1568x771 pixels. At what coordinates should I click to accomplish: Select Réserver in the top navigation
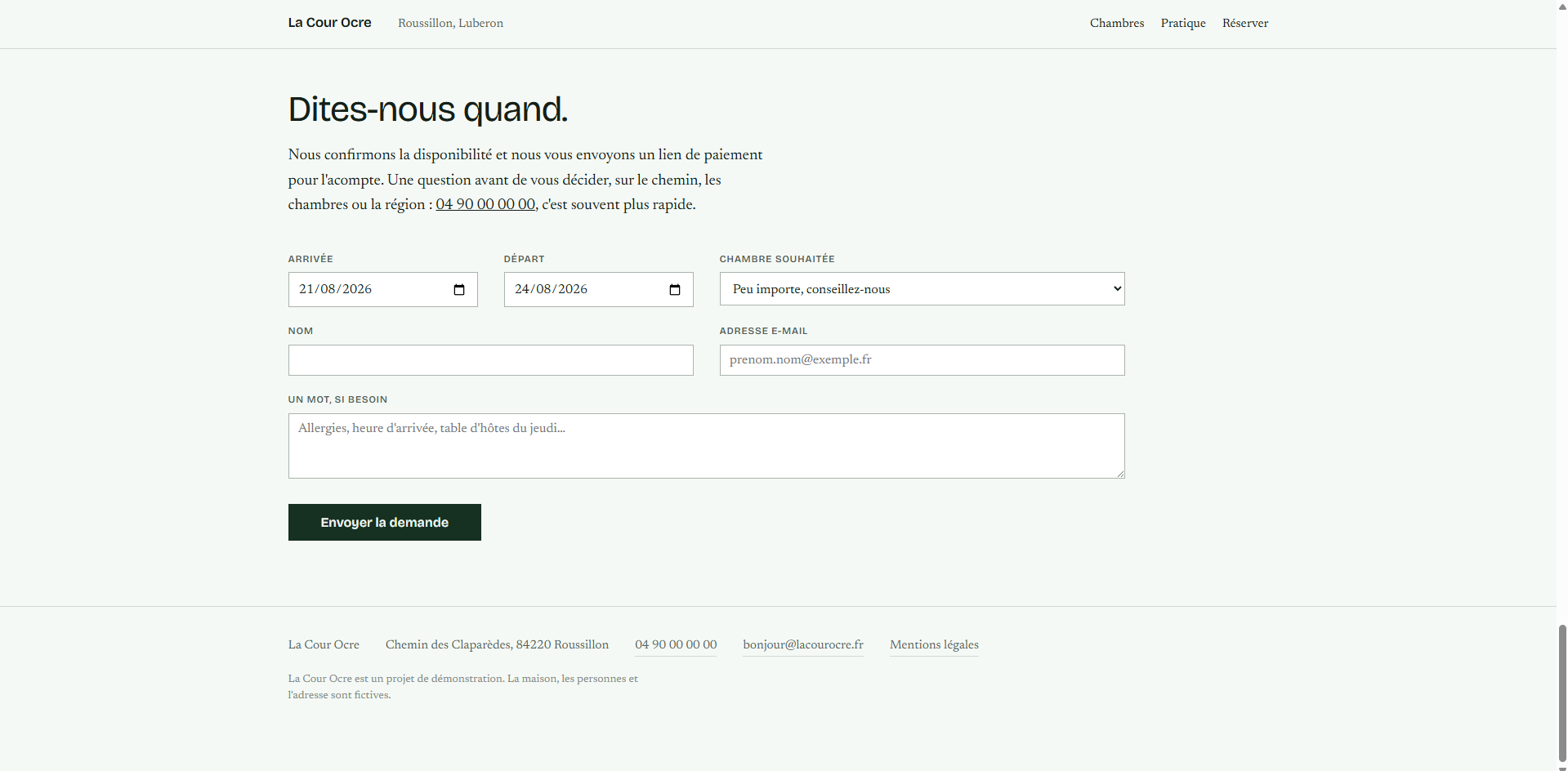[x=1245, y=23]
